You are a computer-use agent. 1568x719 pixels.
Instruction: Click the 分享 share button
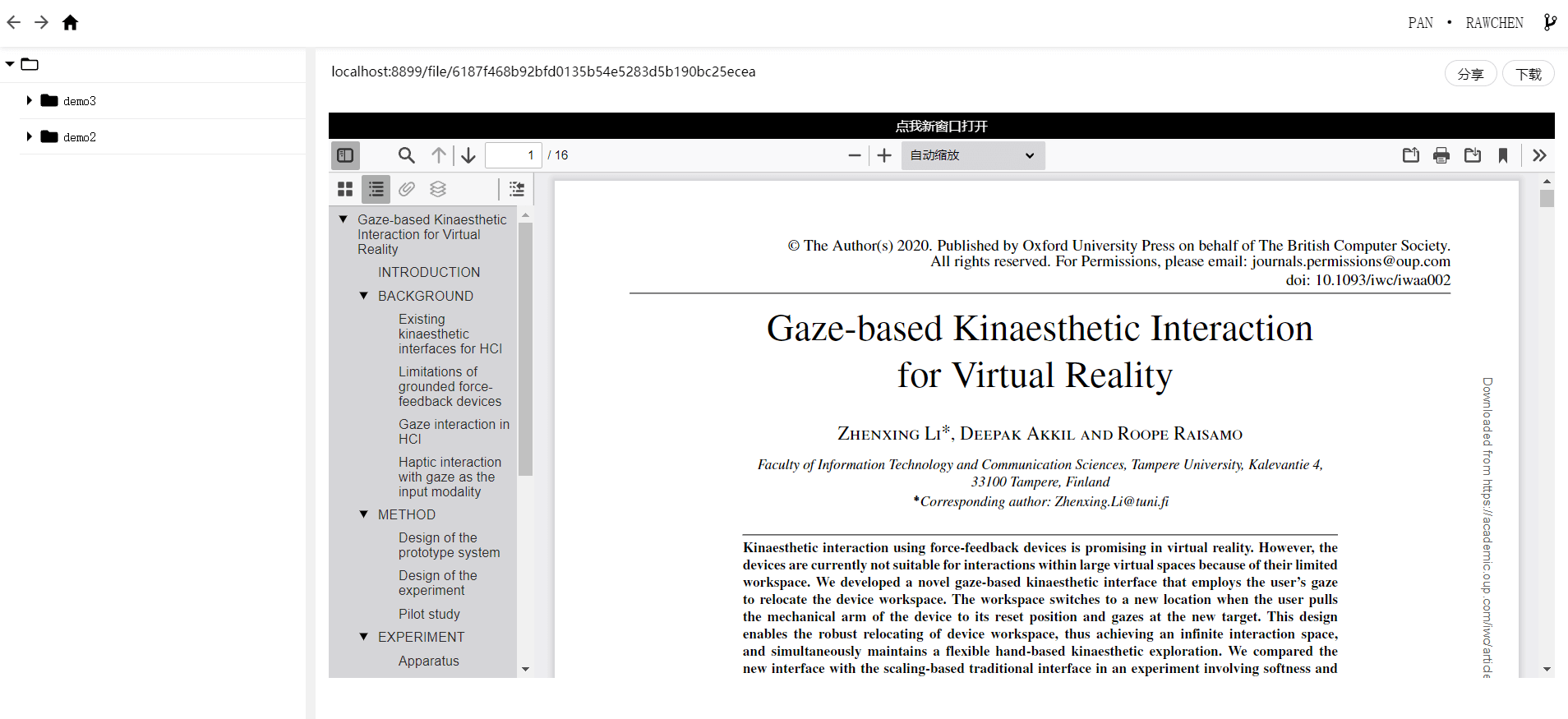(1470, 74)
